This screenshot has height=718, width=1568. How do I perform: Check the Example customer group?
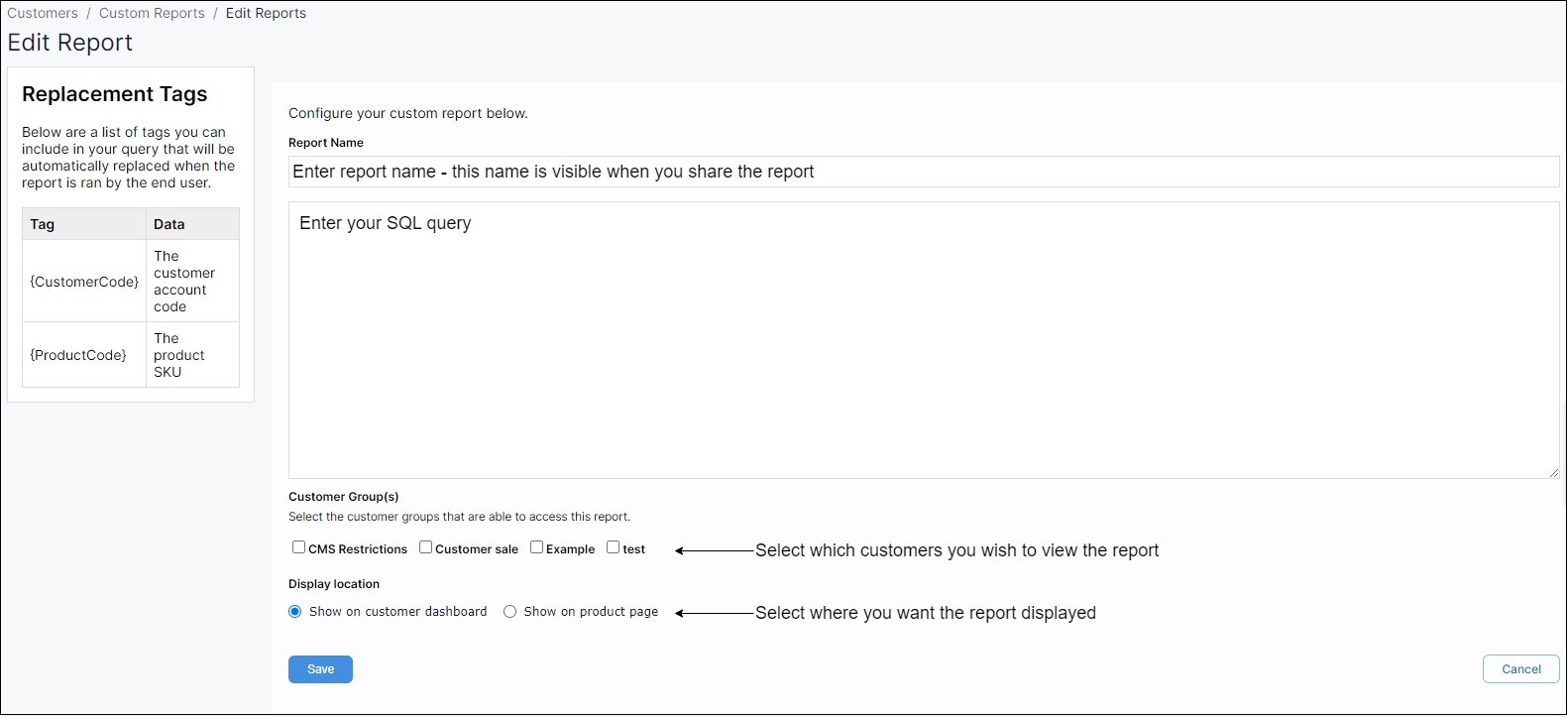pyautogui.click(x=536, y=547)
